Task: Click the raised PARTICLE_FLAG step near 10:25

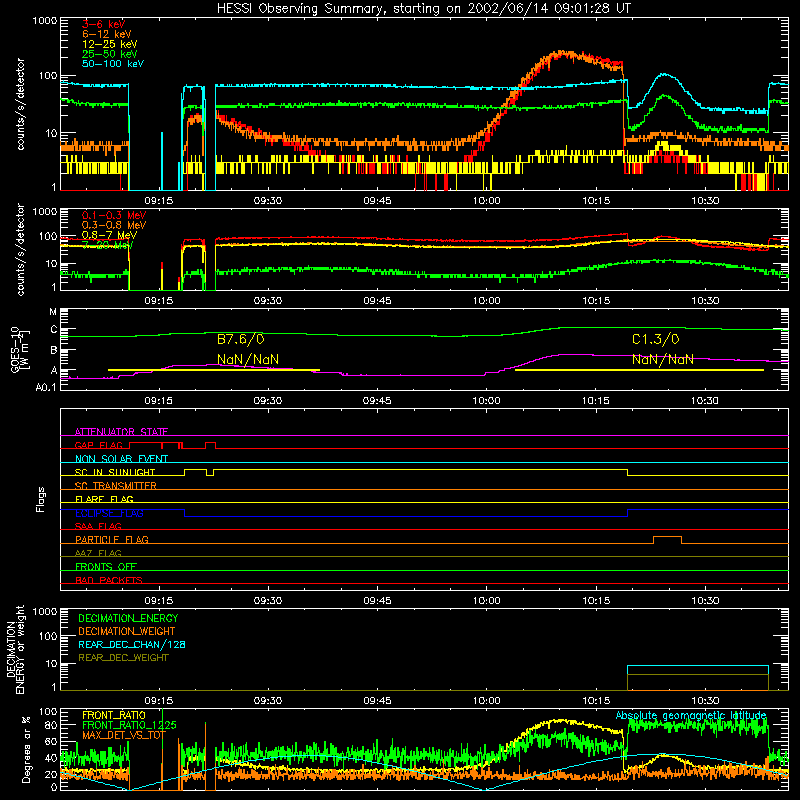Action: 667,537
